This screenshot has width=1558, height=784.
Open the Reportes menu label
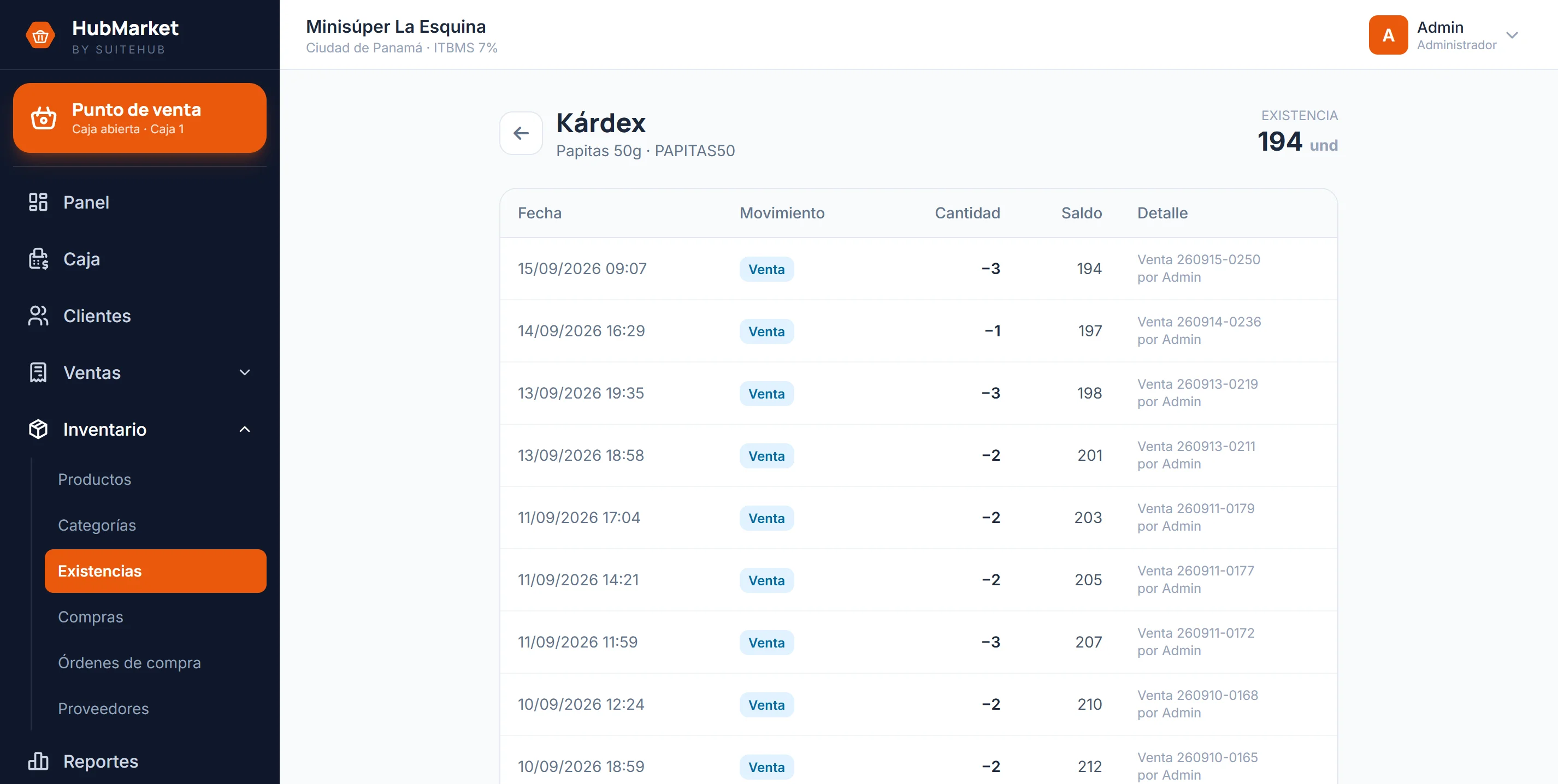pyautogui.click(x=101, y=761)
